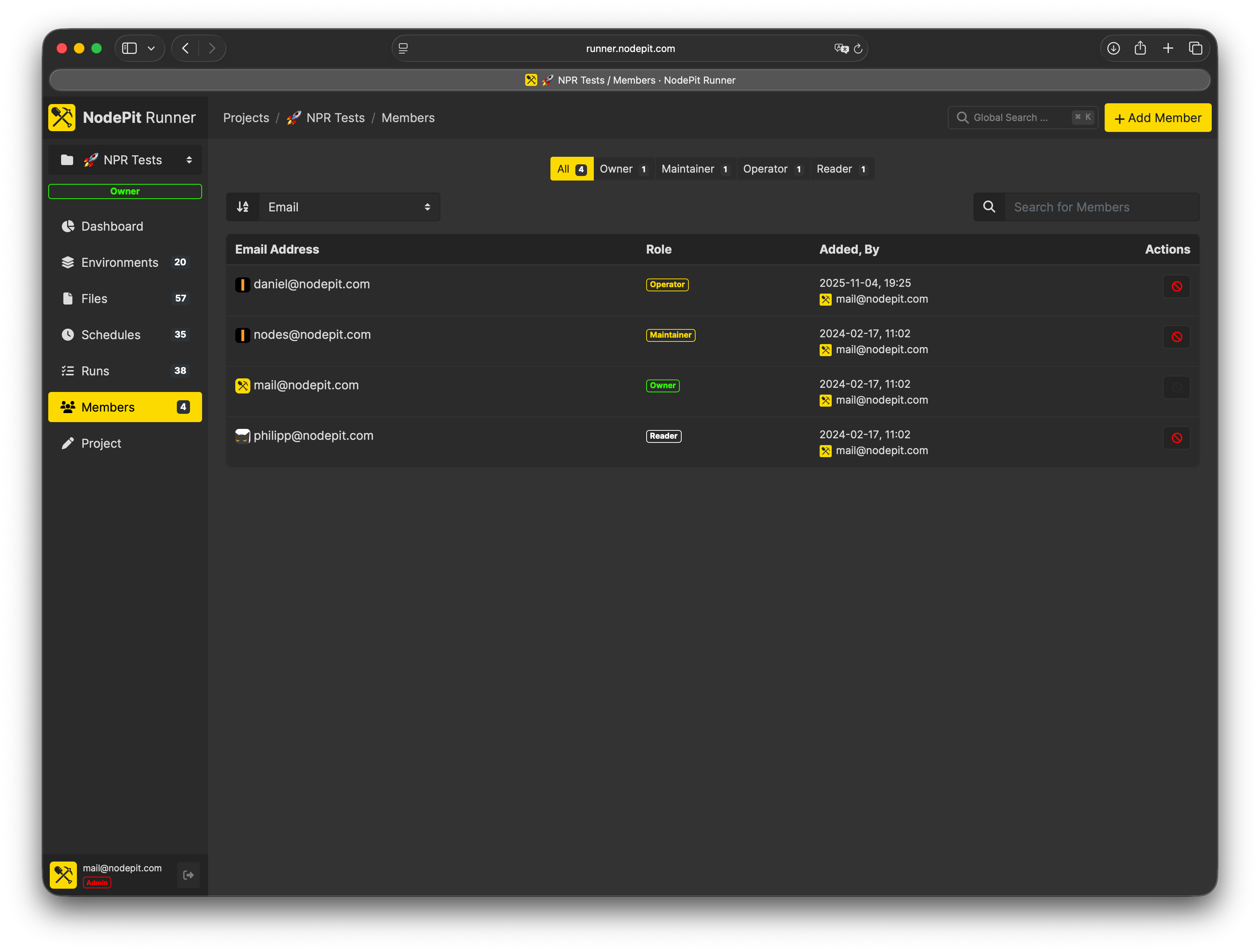Click the date 2025-11-04, 19:25
The image size is (1260, 952).
[865, 283]
